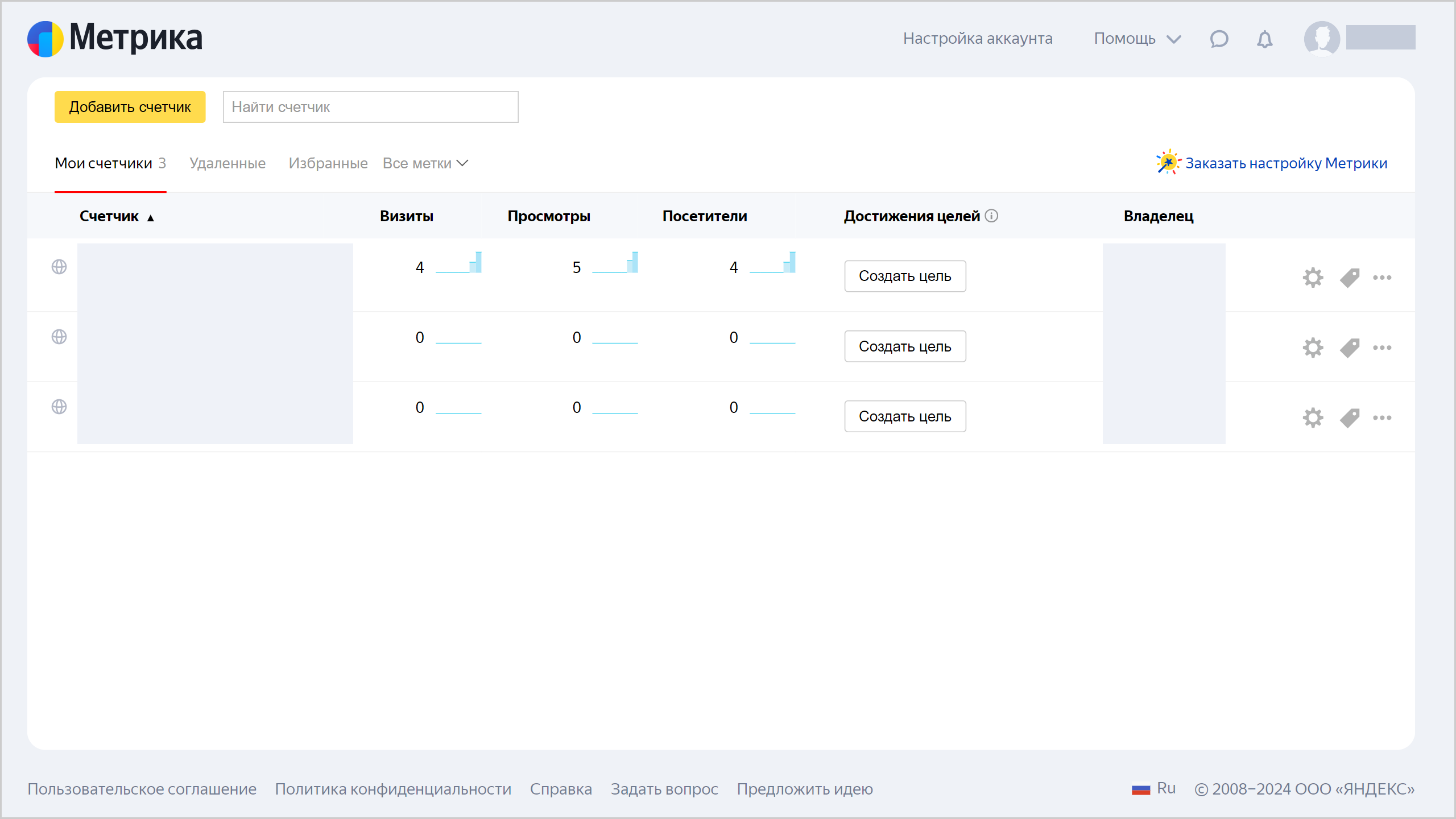Click info icon next to Достижения целей
Image resolution: width=1456 pixels, height=819 pixels.
click(991, 216)
